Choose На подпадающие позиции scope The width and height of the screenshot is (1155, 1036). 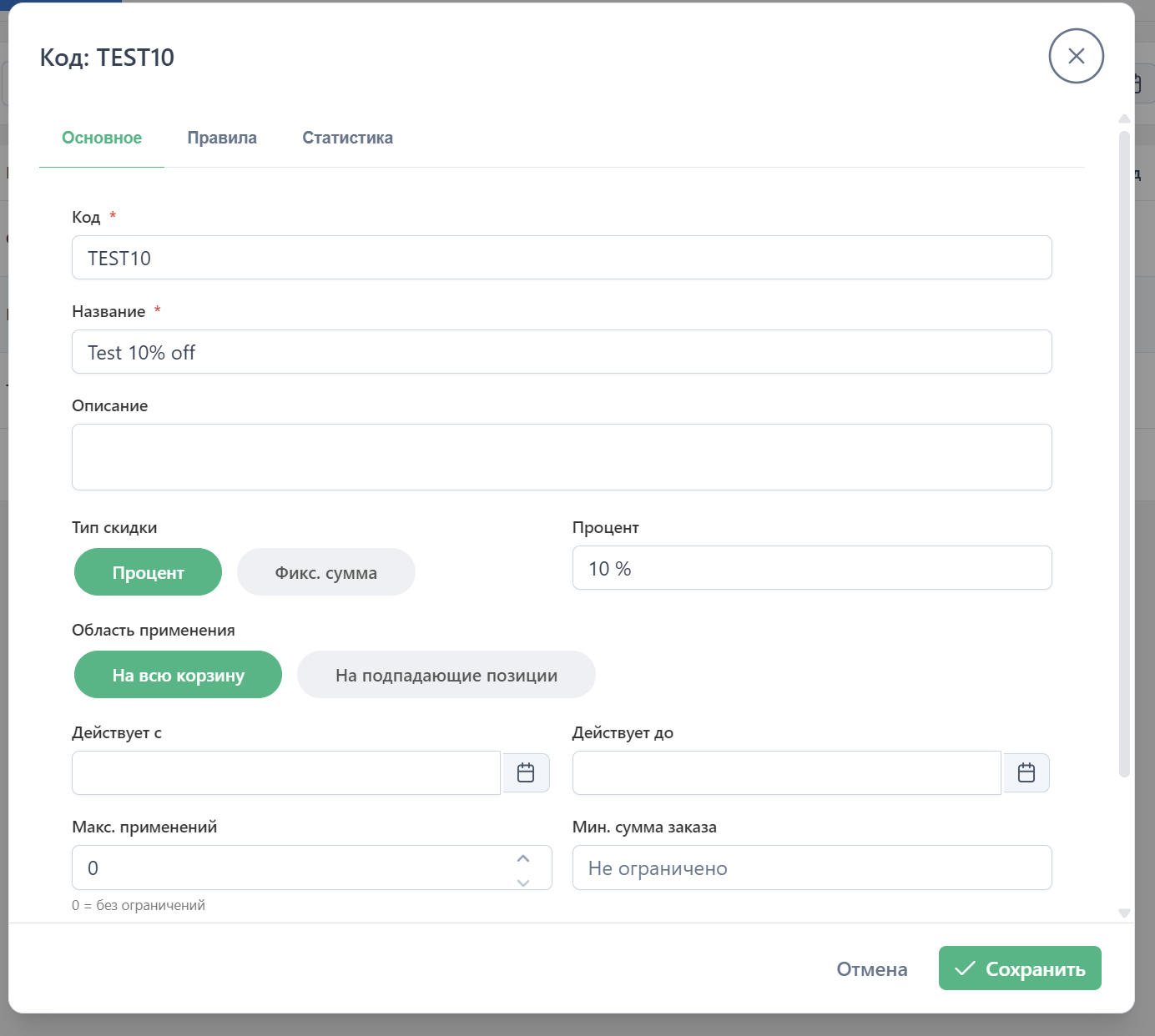(446, 675)
